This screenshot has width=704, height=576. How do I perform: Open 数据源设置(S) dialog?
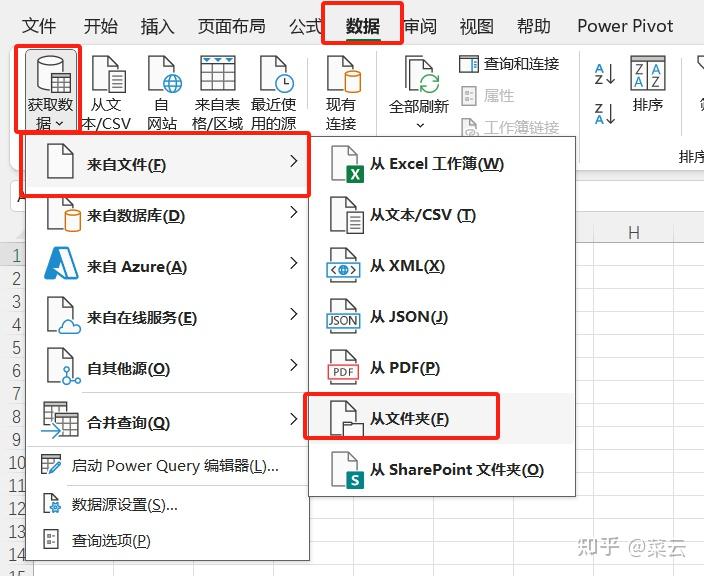tap(167, 505)
